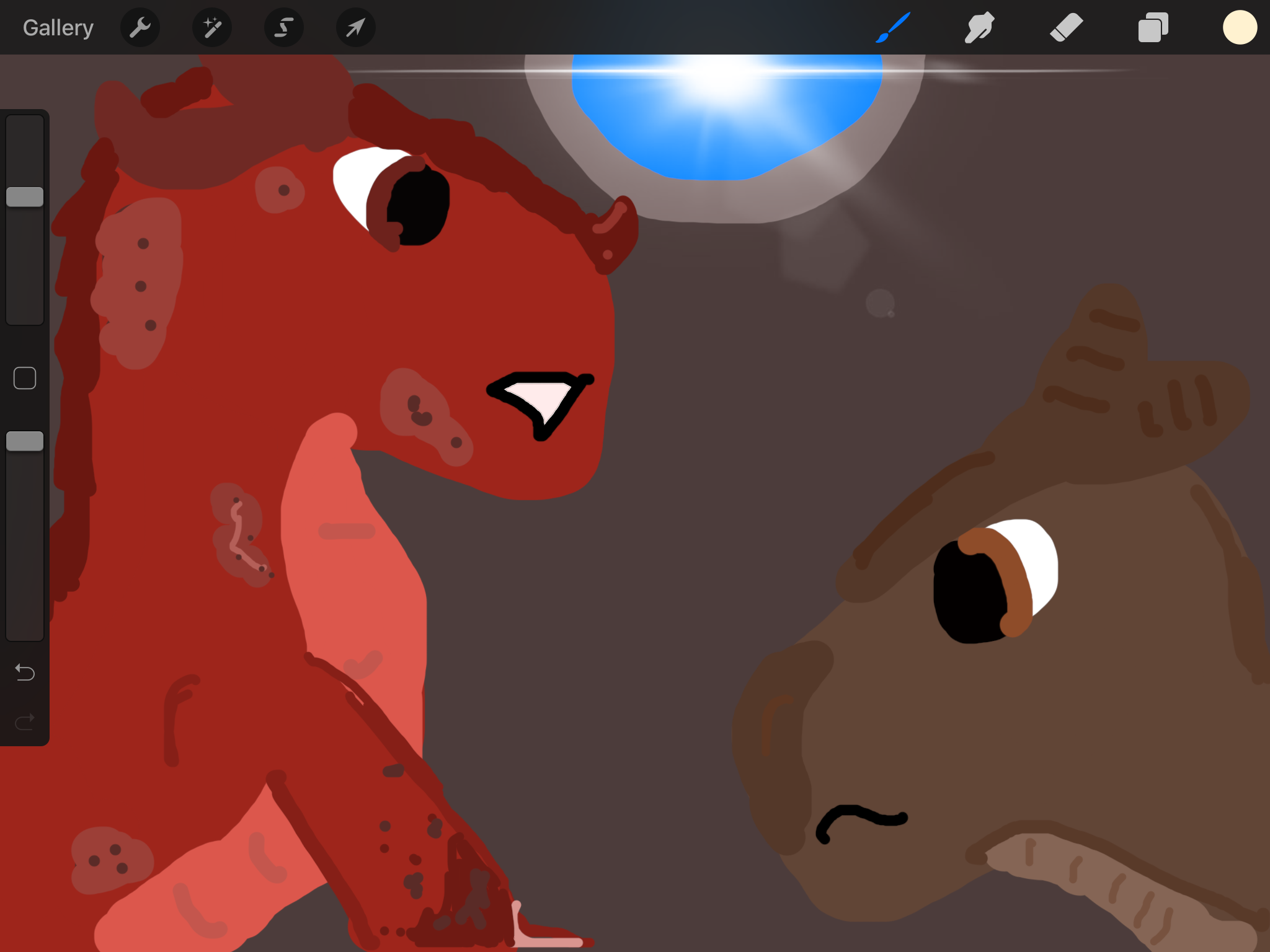1270x952 pixels.
Task: Select the Brush paint tool
Action: (893, 28)
